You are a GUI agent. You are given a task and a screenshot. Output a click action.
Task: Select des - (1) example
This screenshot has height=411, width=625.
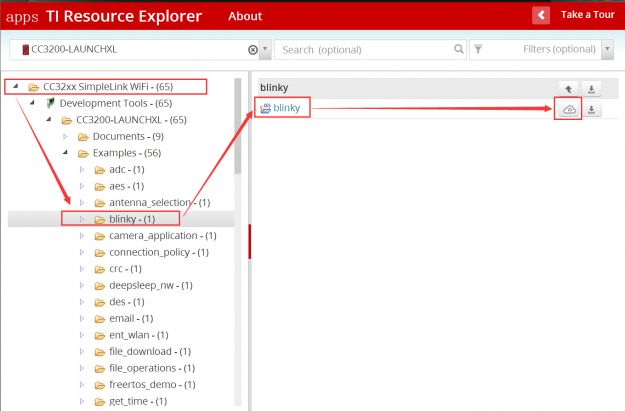coord(127,302)
